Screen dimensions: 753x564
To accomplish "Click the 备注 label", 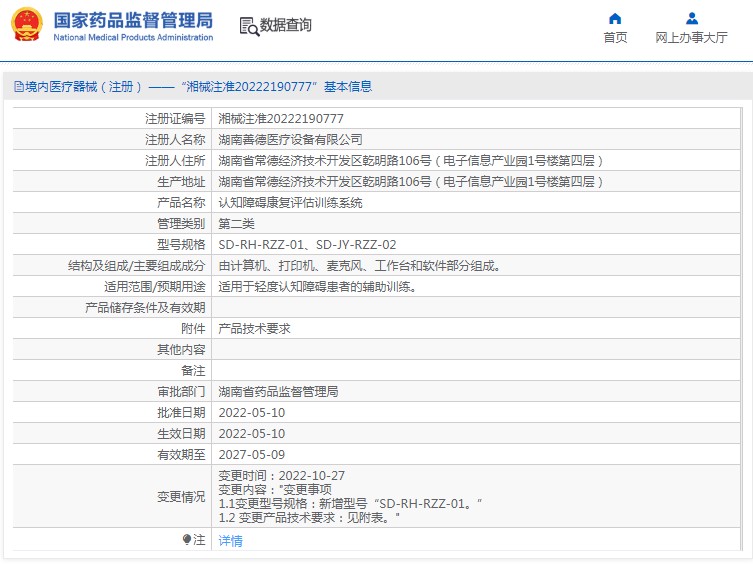I will pyautogui.click(x=193, y=371).
